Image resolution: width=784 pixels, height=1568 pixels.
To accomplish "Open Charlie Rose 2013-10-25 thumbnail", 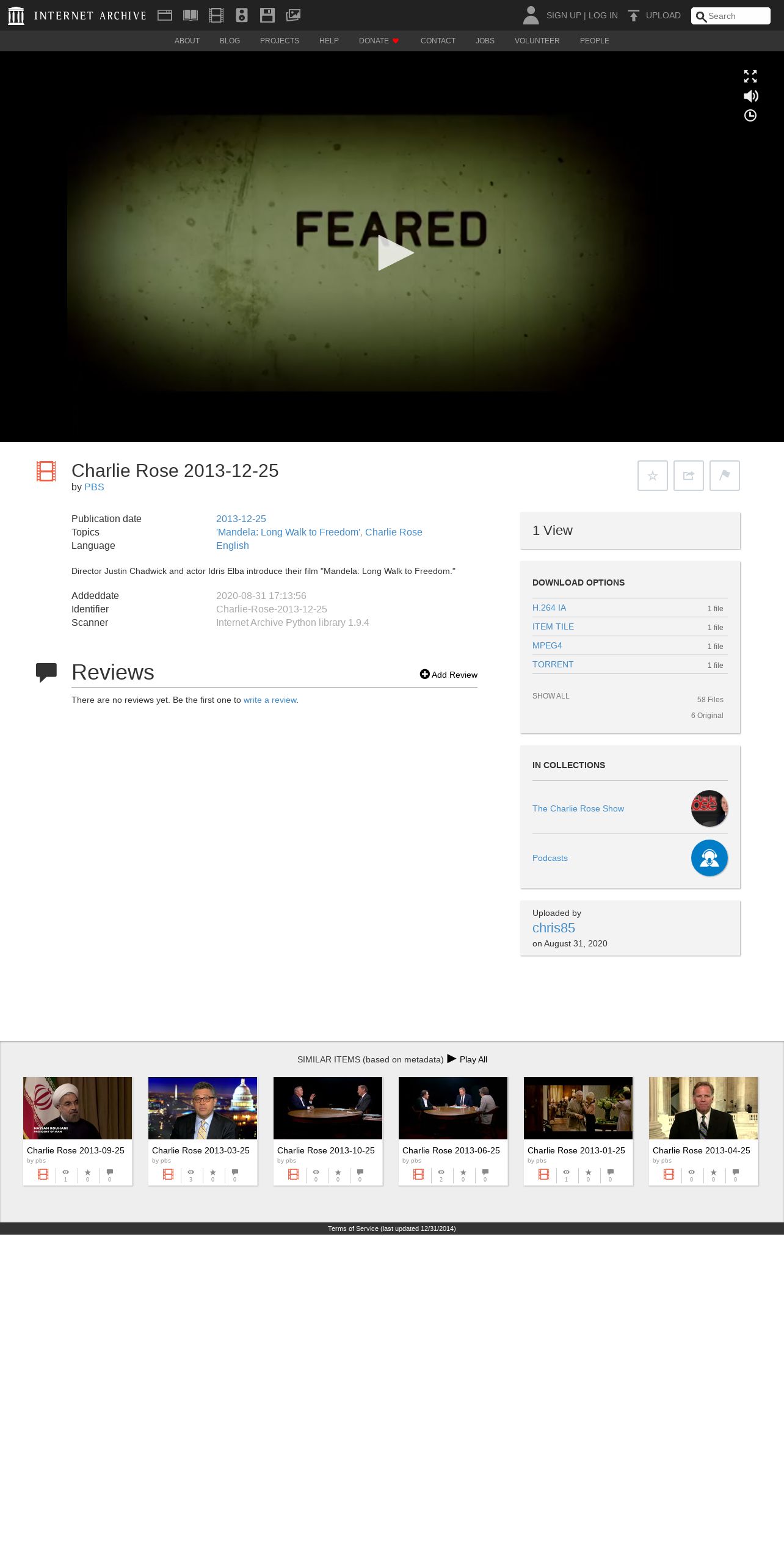I will (x=328, y=1108).
